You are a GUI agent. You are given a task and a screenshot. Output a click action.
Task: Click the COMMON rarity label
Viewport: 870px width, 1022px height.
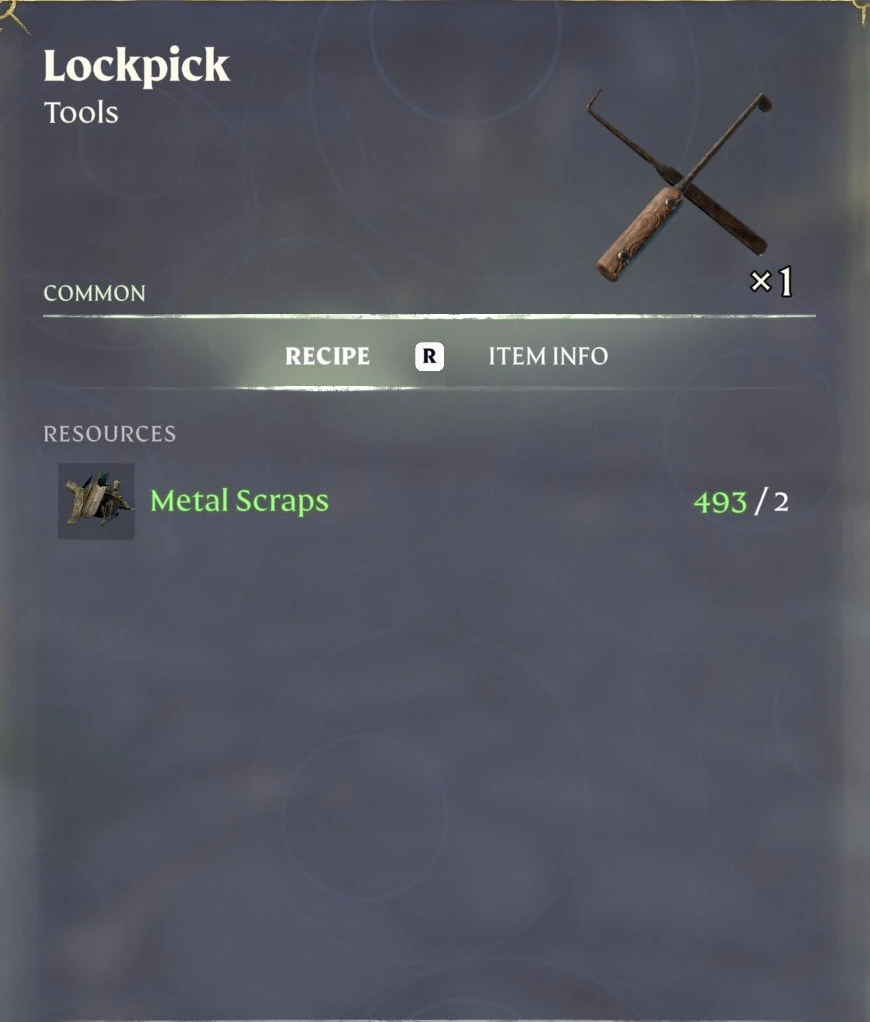click(x=94, y=293)
